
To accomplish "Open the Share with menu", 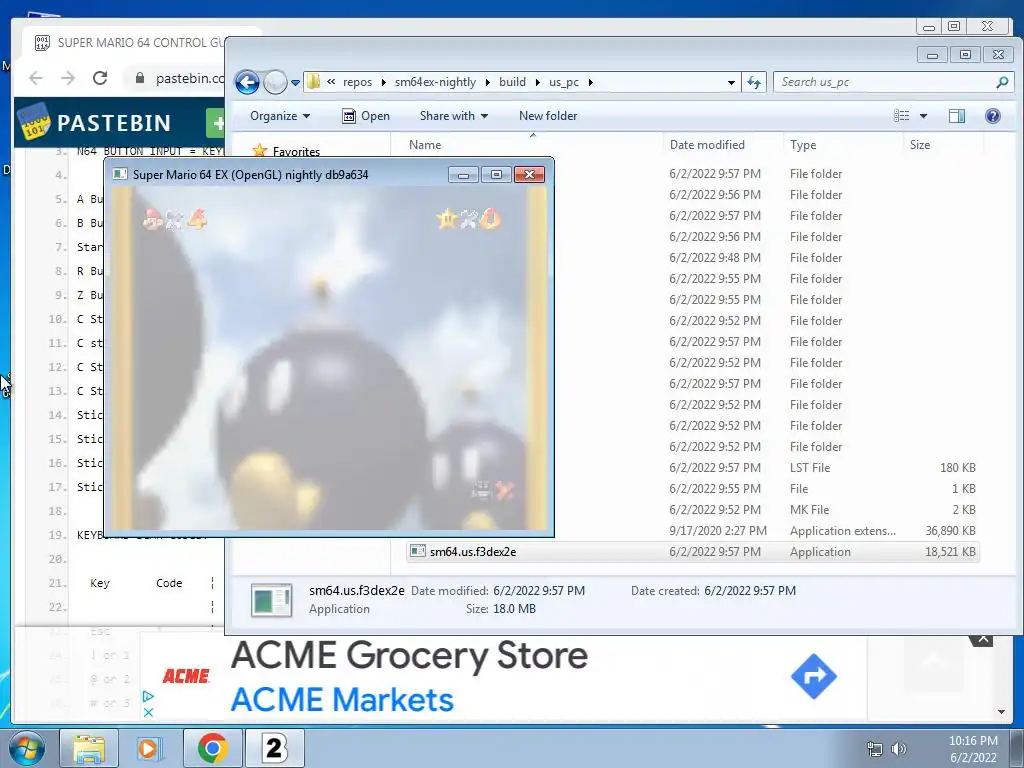I will pyautogui.click(x=454, y=116).
